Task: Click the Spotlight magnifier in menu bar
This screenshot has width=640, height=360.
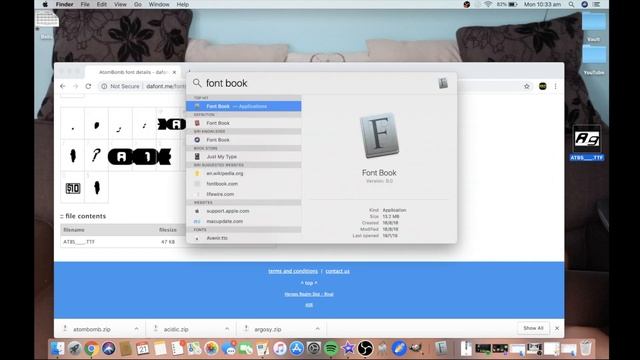Action: point(571,4)
